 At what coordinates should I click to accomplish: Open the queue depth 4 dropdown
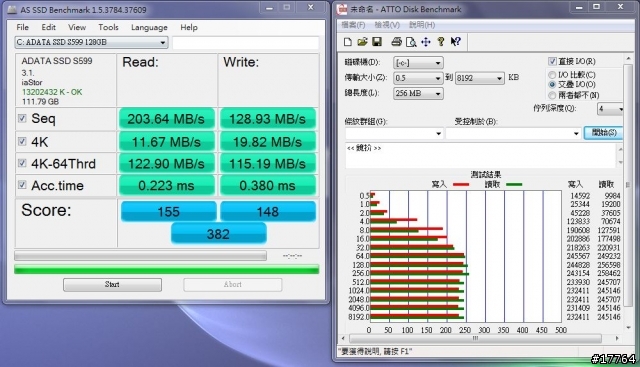click(x=610, y=109)
